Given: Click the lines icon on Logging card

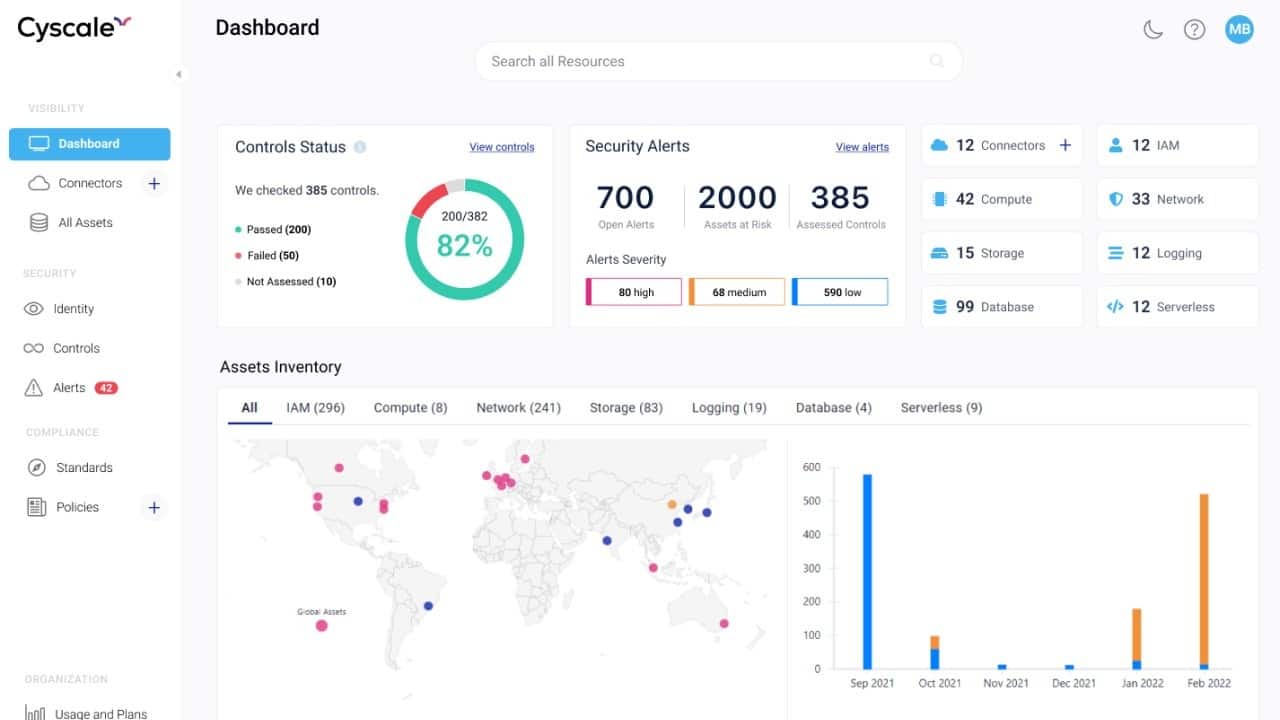Looking at the screenshot, I should (x=1116, y=253).
